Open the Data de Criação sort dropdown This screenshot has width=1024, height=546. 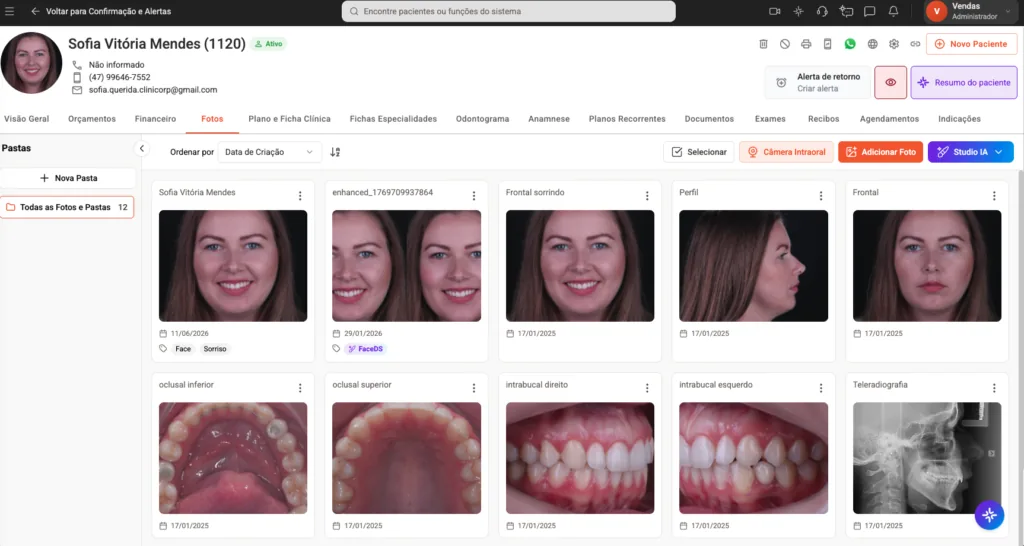[x=269, y=152]
